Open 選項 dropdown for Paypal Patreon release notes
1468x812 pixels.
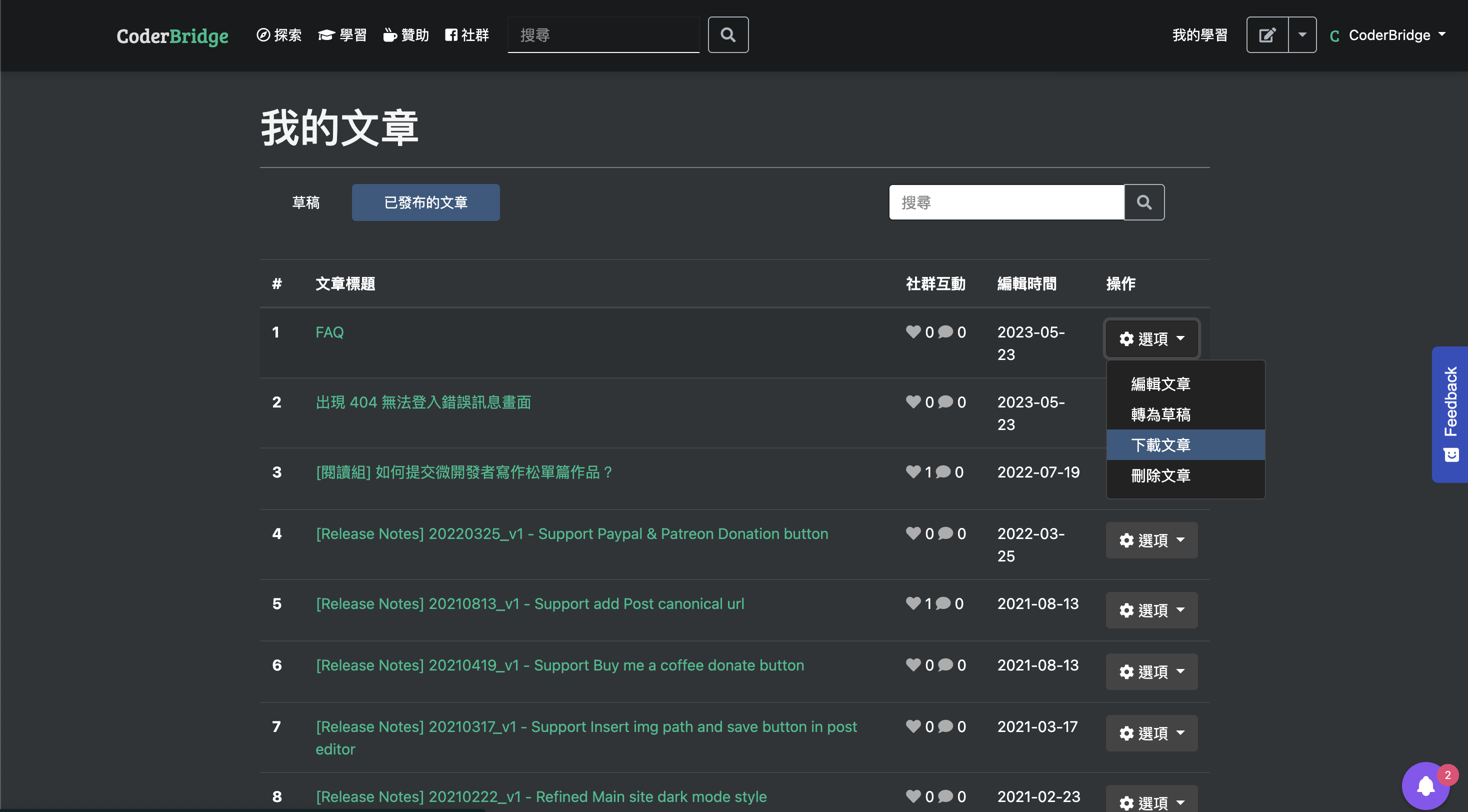coord(1151,539)
